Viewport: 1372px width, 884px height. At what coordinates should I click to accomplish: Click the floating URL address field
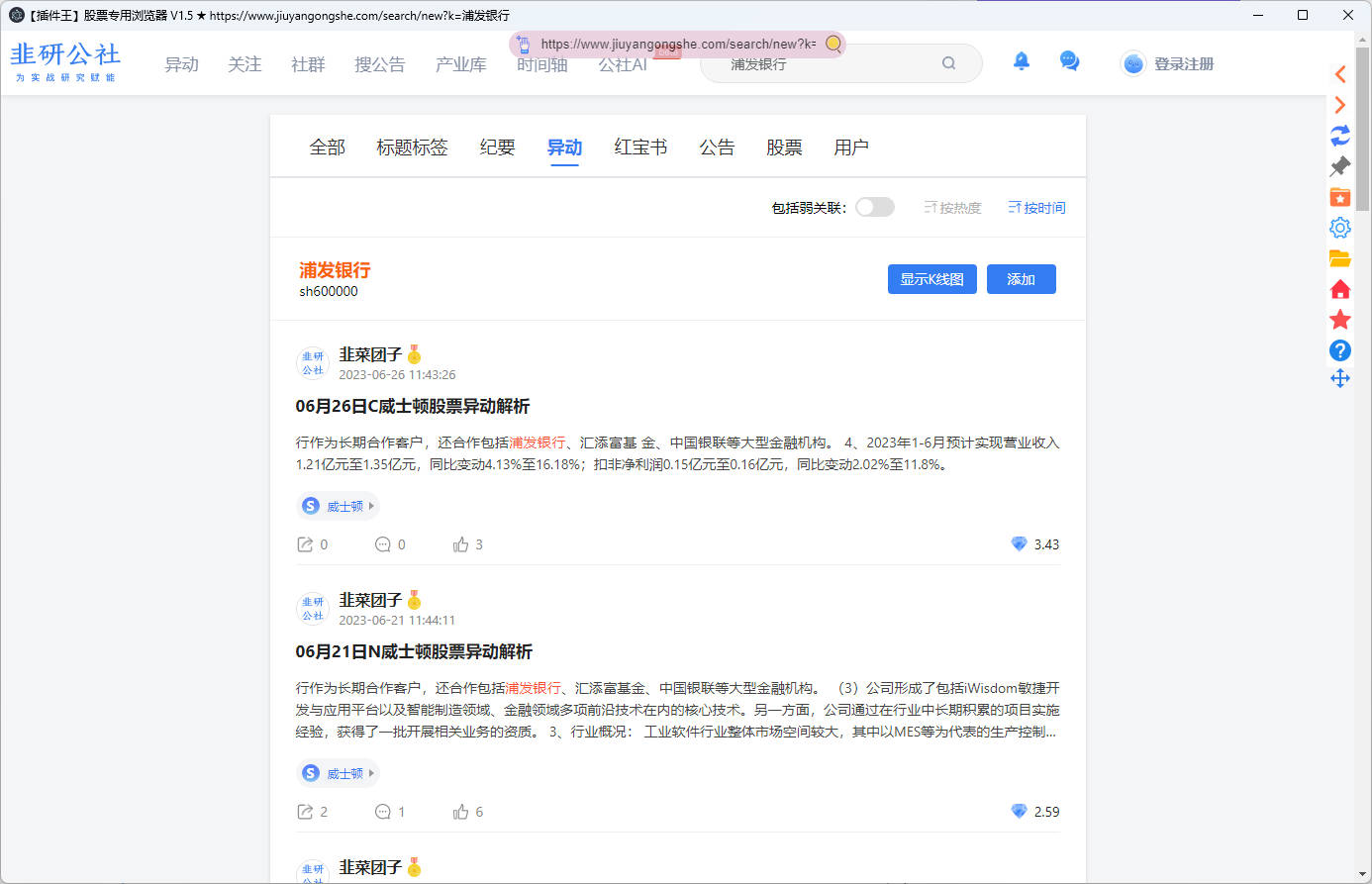(678, 44)
